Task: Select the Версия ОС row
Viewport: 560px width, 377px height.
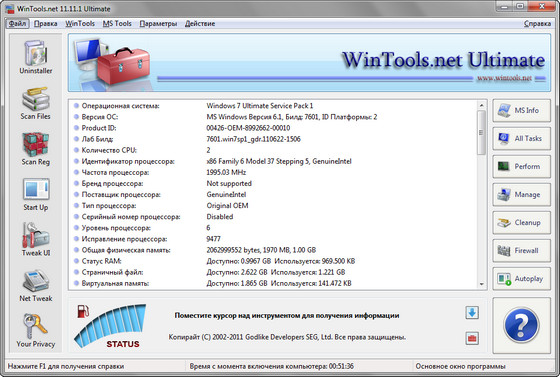Action: (x=274, y=117)
